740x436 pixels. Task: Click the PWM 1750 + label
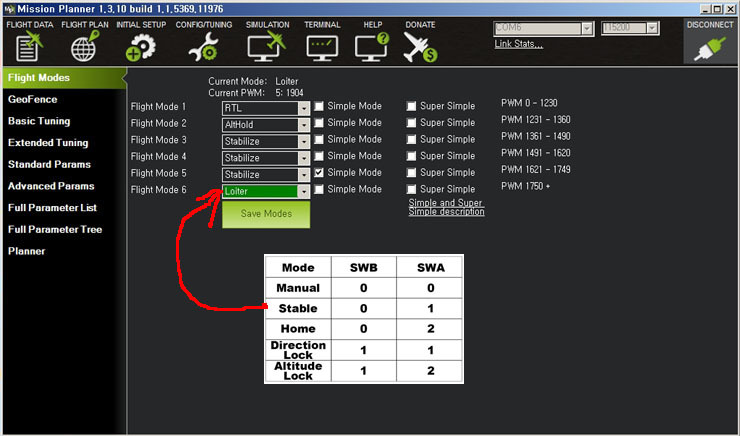click(525, 186)
